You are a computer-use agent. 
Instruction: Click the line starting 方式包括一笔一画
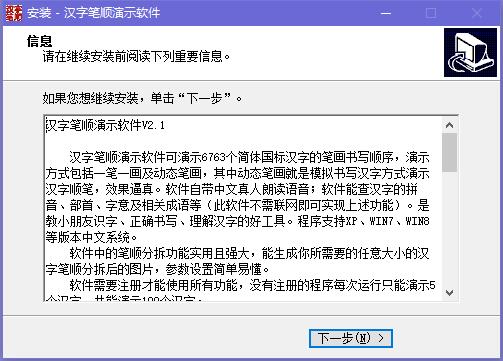pyautogui.click(x=238, y=173)
